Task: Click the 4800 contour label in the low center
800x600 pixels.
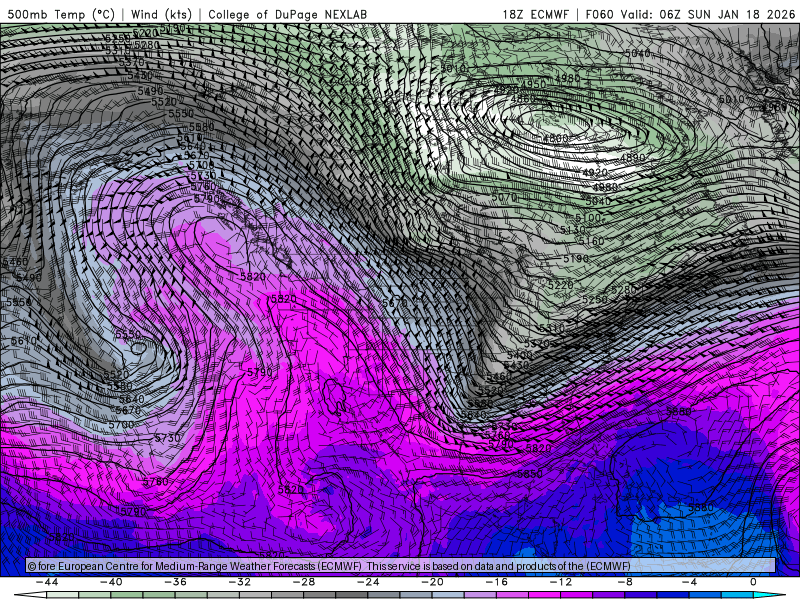Action: (556, 138)
